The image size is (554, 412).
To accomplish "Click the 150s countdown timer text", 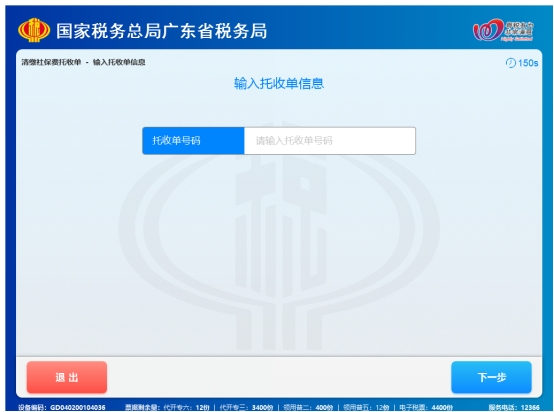I will pyautogui.click(x=528, y=63).
